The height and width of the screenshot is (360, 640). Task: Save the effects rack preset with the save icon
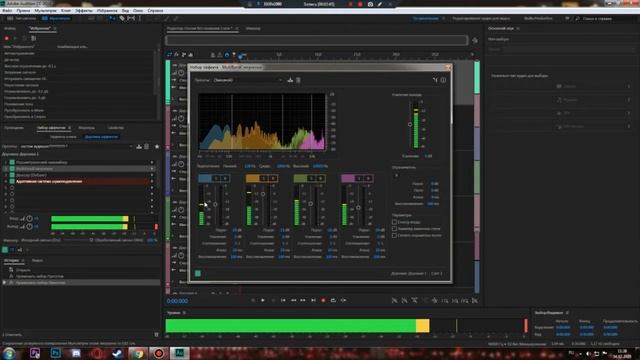139,146
